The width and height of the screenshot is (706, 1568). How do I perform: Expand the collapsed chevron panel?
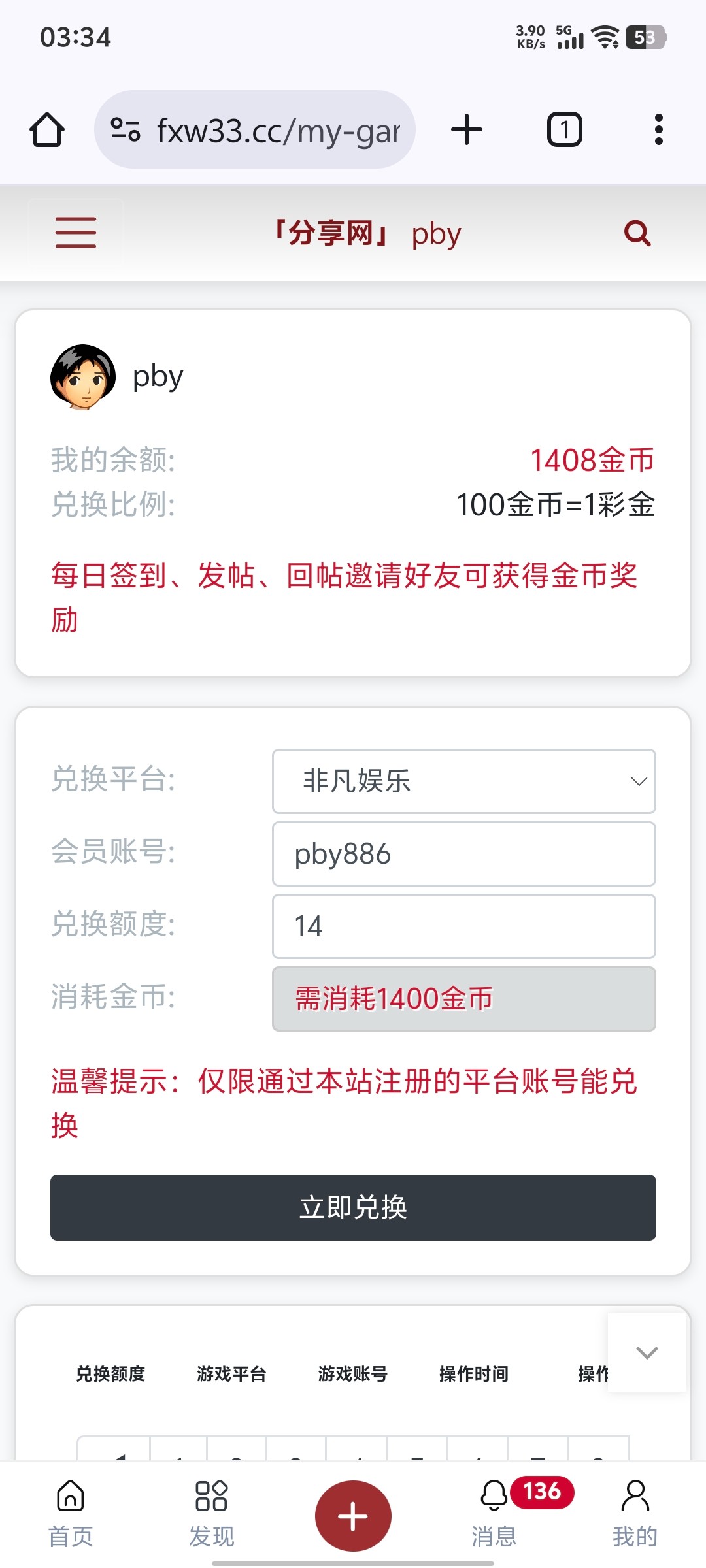point(647,1352)
